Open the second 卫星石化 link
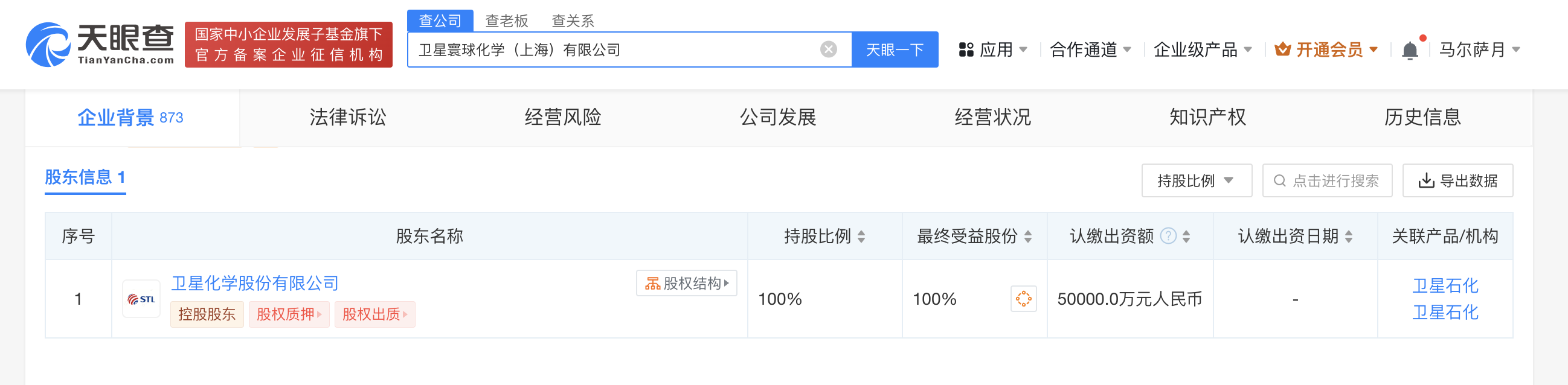1568x385 pixels. pyautogui.click(x=1445, y=312)
